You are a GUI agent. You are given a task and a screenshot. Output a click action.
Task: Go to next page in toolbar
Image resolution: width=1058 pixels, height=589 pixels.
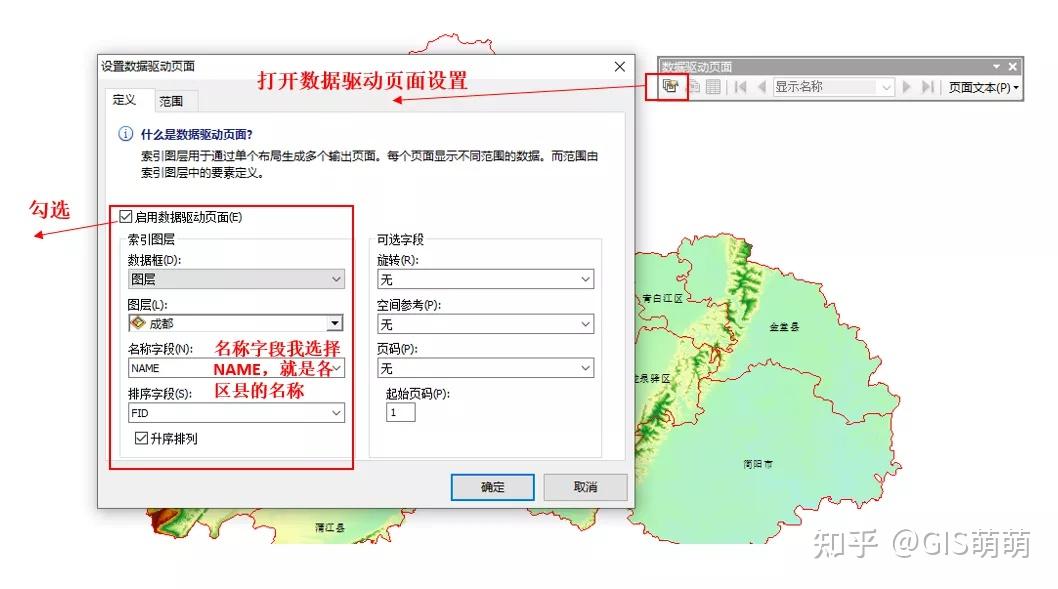[x=906, y=86]
